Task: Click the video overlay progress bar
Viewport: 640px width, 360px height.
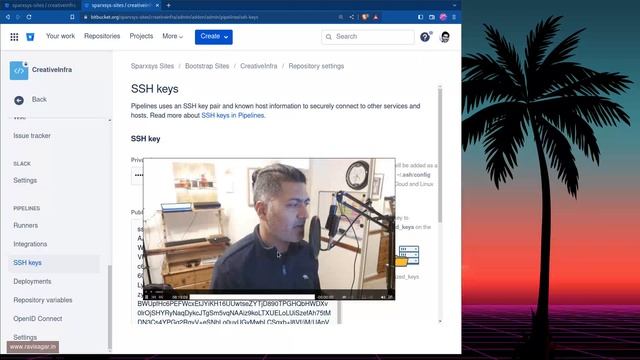Action: coord(252,297)
